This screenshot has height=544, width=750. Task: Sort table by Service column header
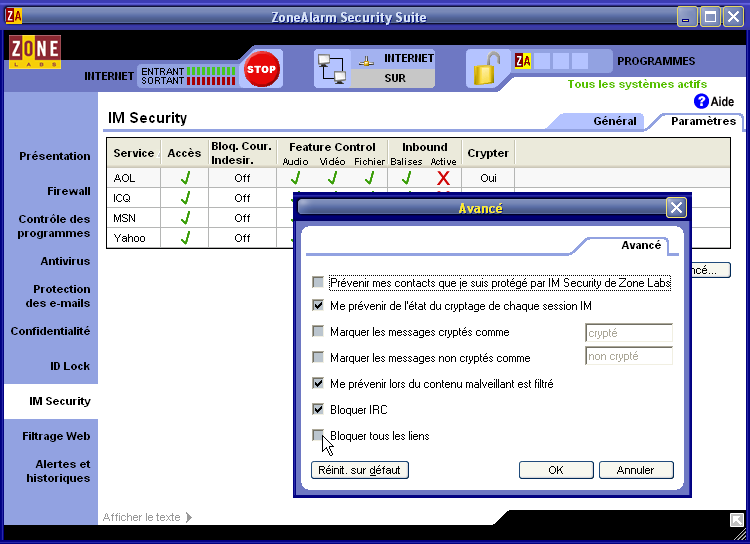[x=134, y=153]
